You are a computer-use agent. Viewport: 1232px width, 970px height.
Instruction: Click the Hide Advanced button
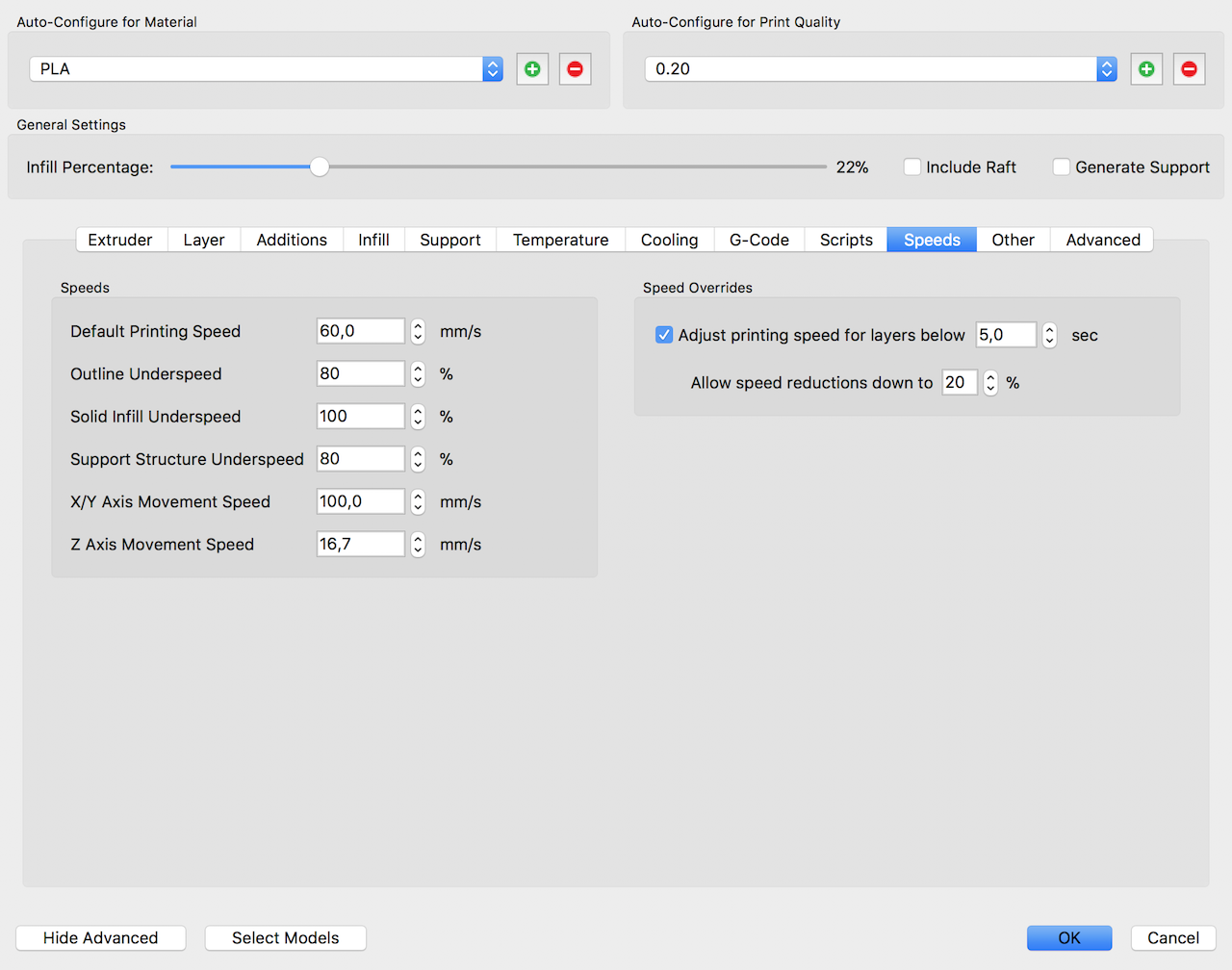click(100, 938)
